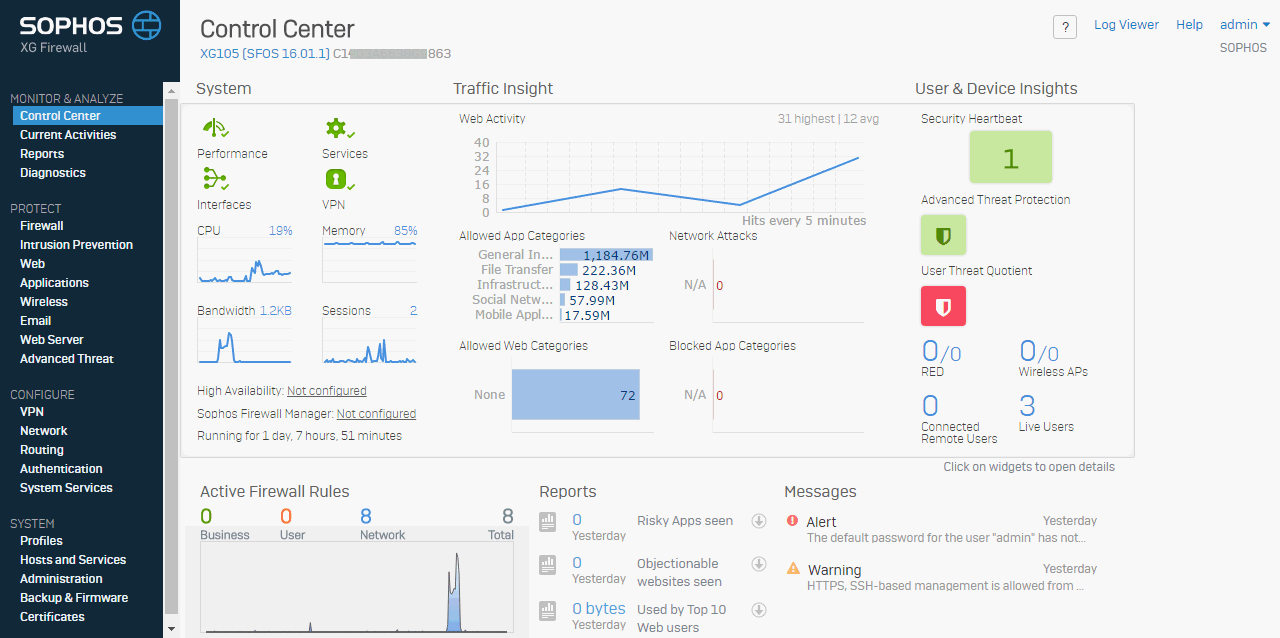Open Top 10 Web users chart icon
1280x638 pixels.
(x=547, y=609)
